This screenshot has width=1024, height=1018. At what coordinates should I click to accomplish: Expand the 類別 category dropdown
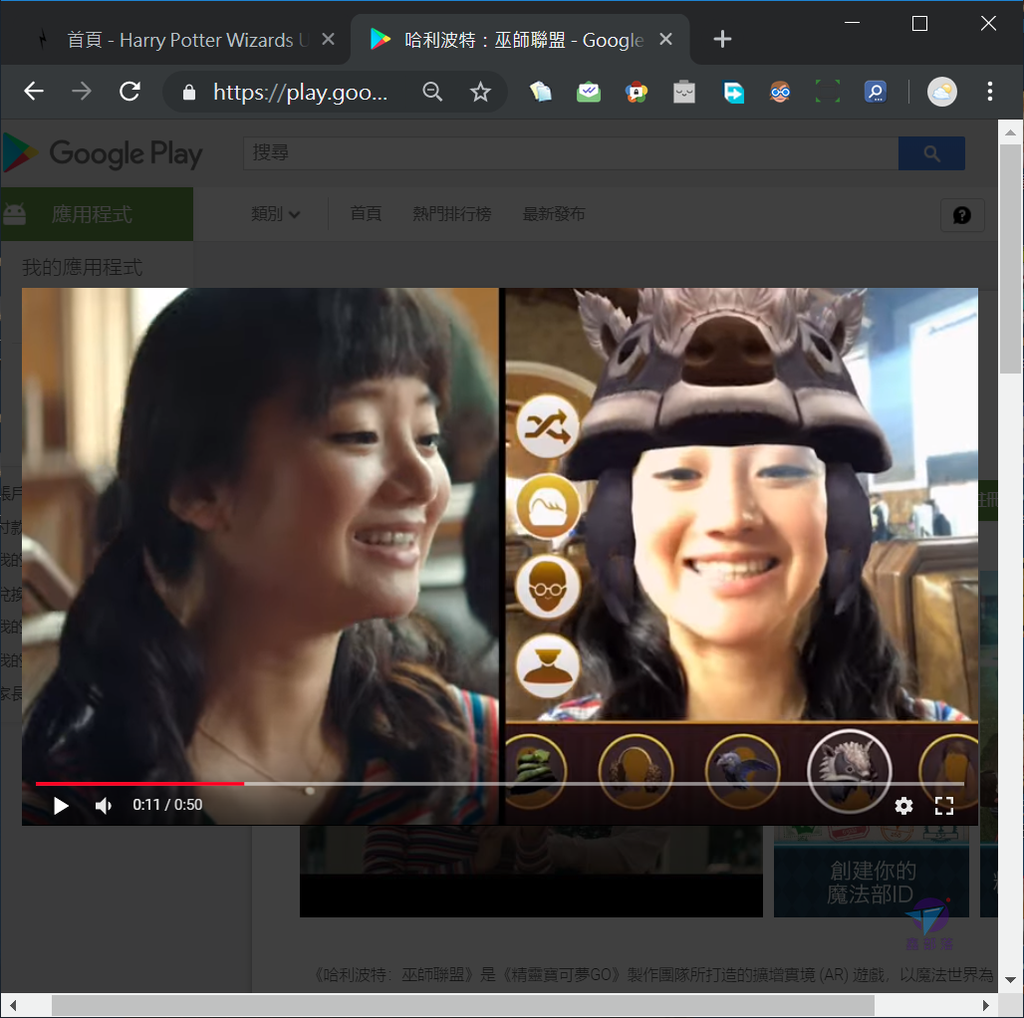point(276,214)
